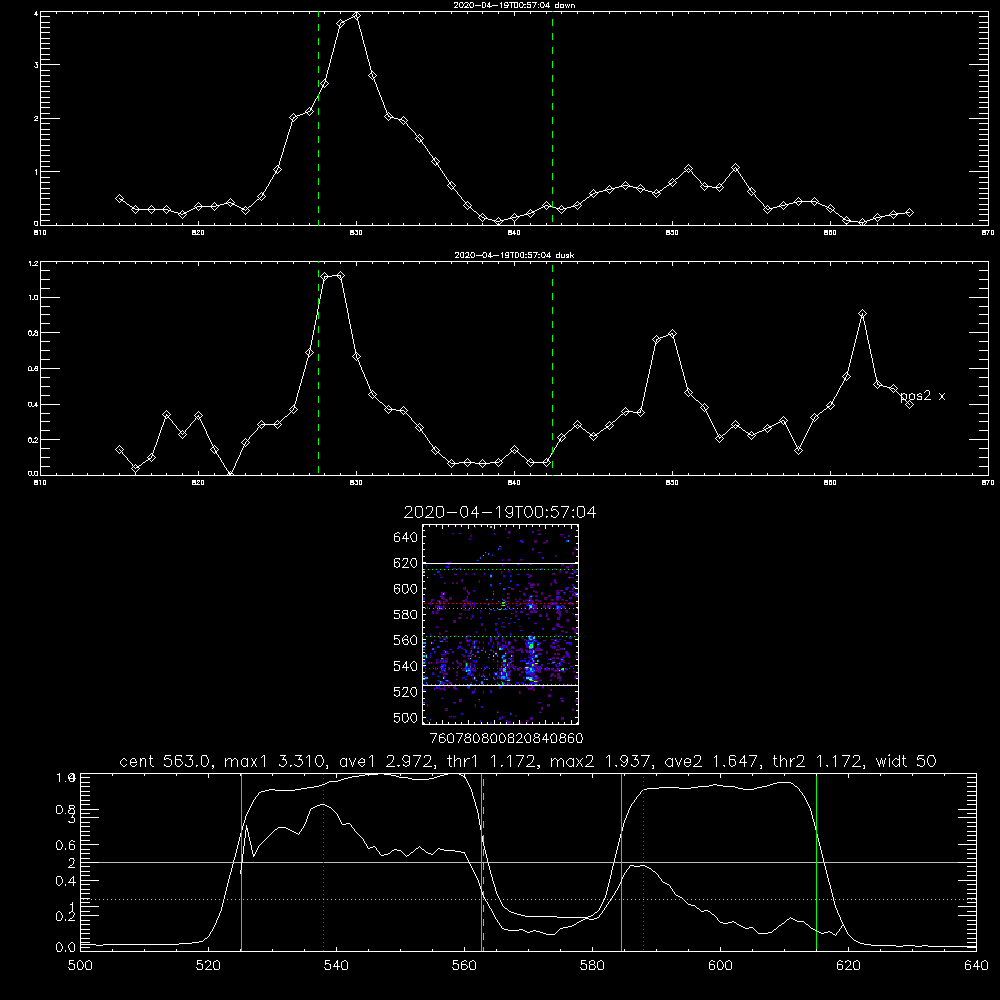Click the red dotted line near 538 in bottom plot
1000x1000 pixels.
[323, 862]
